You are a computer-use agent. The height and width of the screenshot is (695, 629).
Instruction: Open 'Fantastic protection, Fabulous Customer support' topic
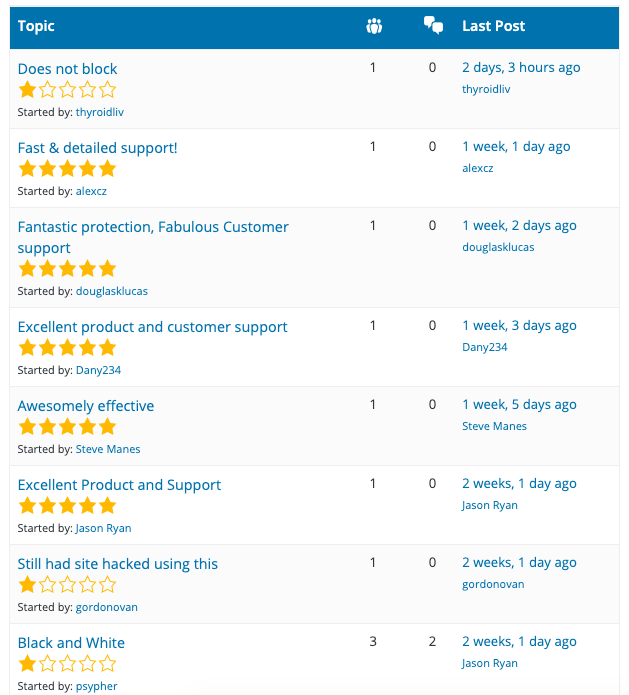click(153, 237)
